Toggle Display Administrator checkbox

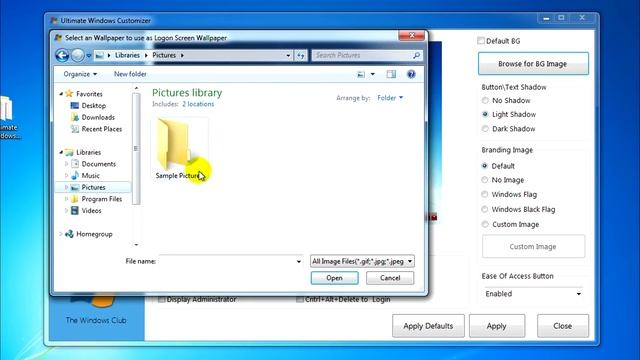(162, 300)
